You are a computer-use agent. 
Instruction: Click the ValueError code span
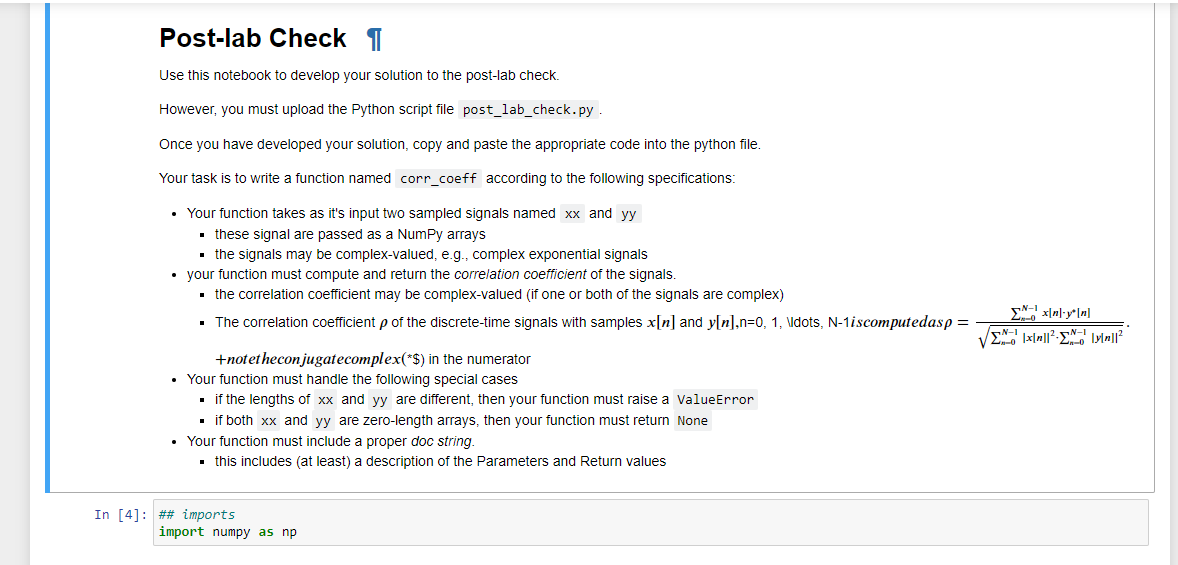pos(714,400)
